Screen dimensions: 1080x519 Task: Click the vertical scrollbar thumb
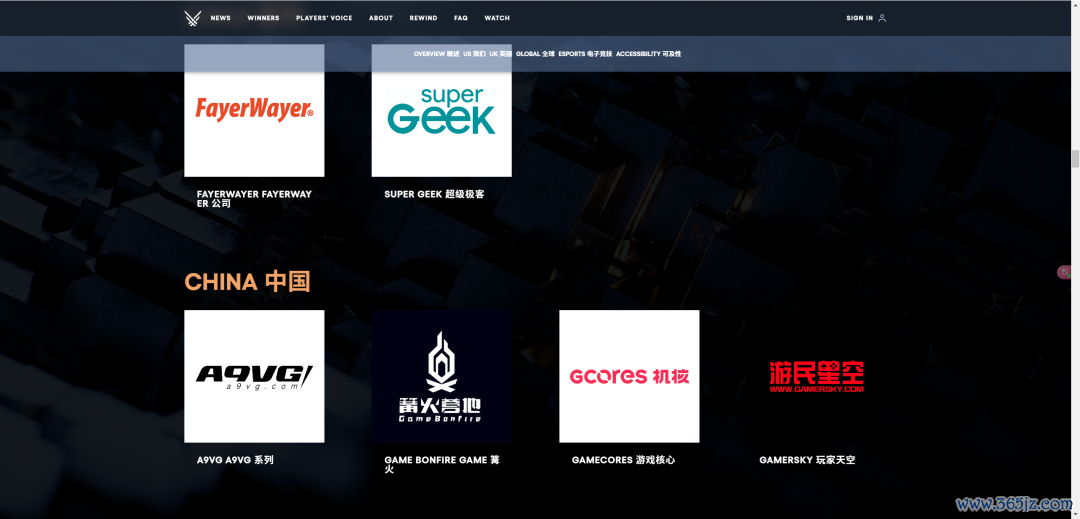(x=1074, y=158)
